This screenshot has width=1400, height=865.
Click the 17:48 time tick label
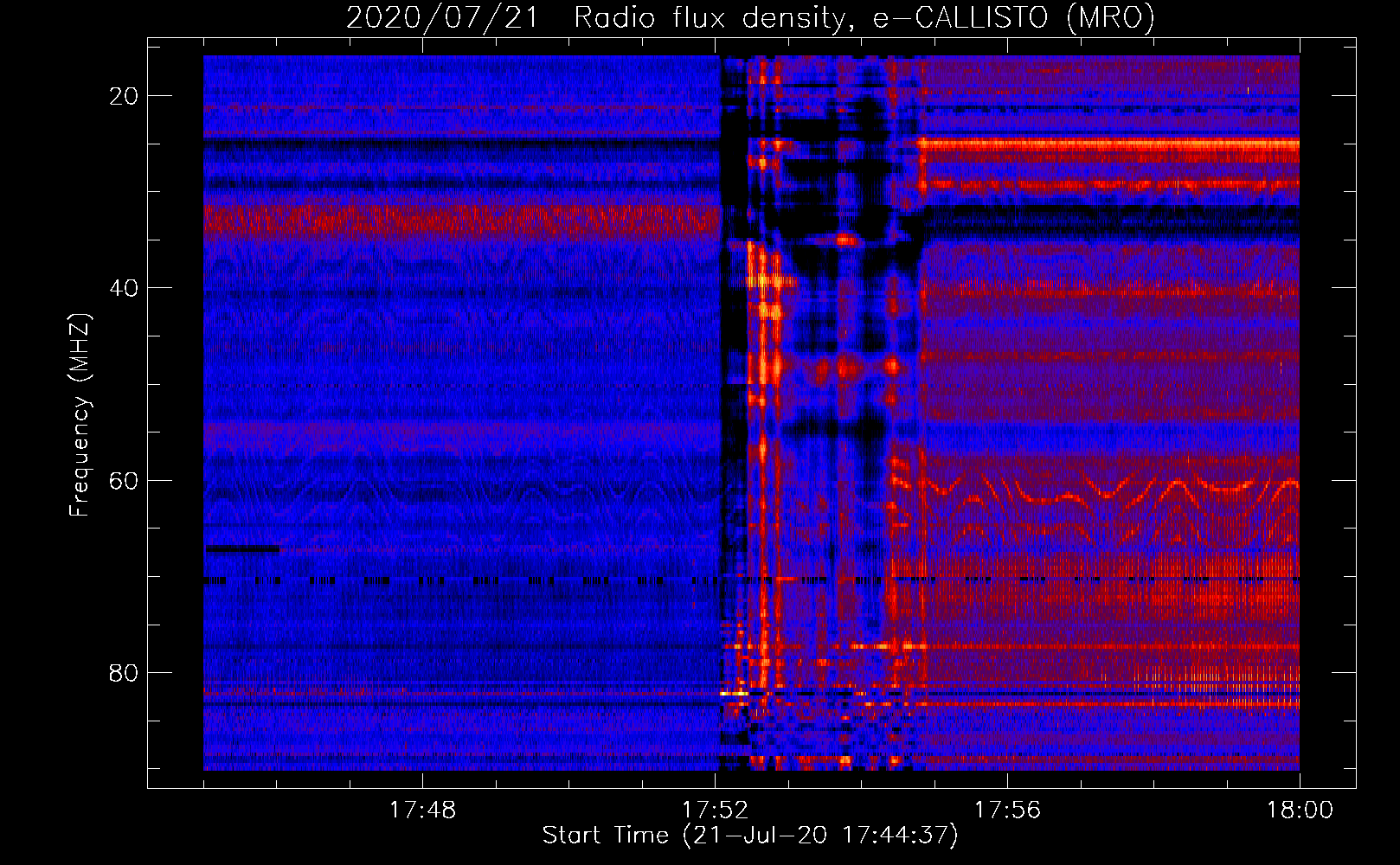tap(422, 811)
